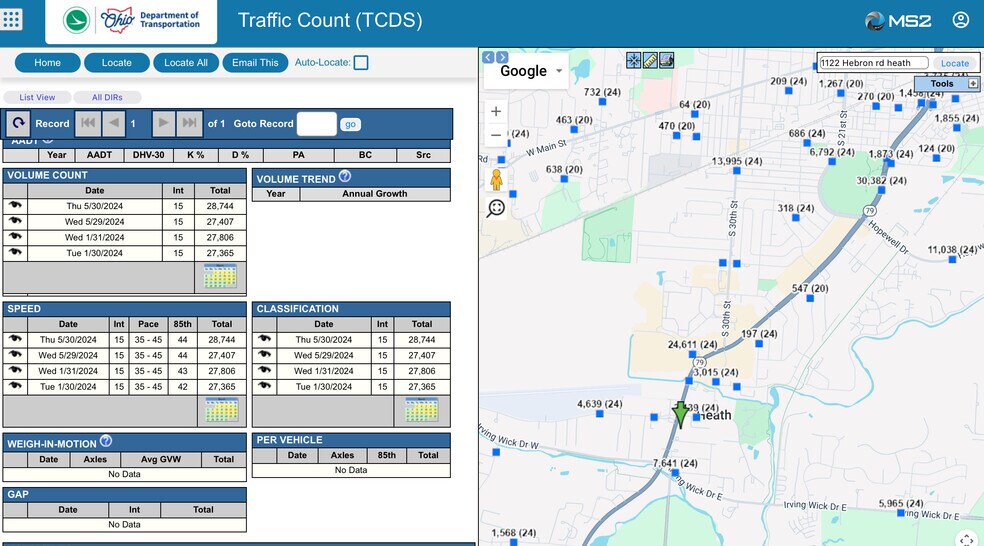The height and width of the screenshot is (546, 984).
Task: Collapse map panel with left arrow
Action: 488,57
